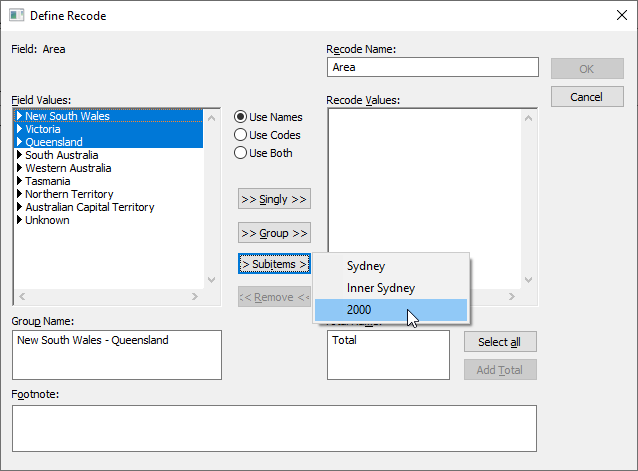Select the Use Codes radio button
This screenshot has height=471, width=638.
coord(241,135)
